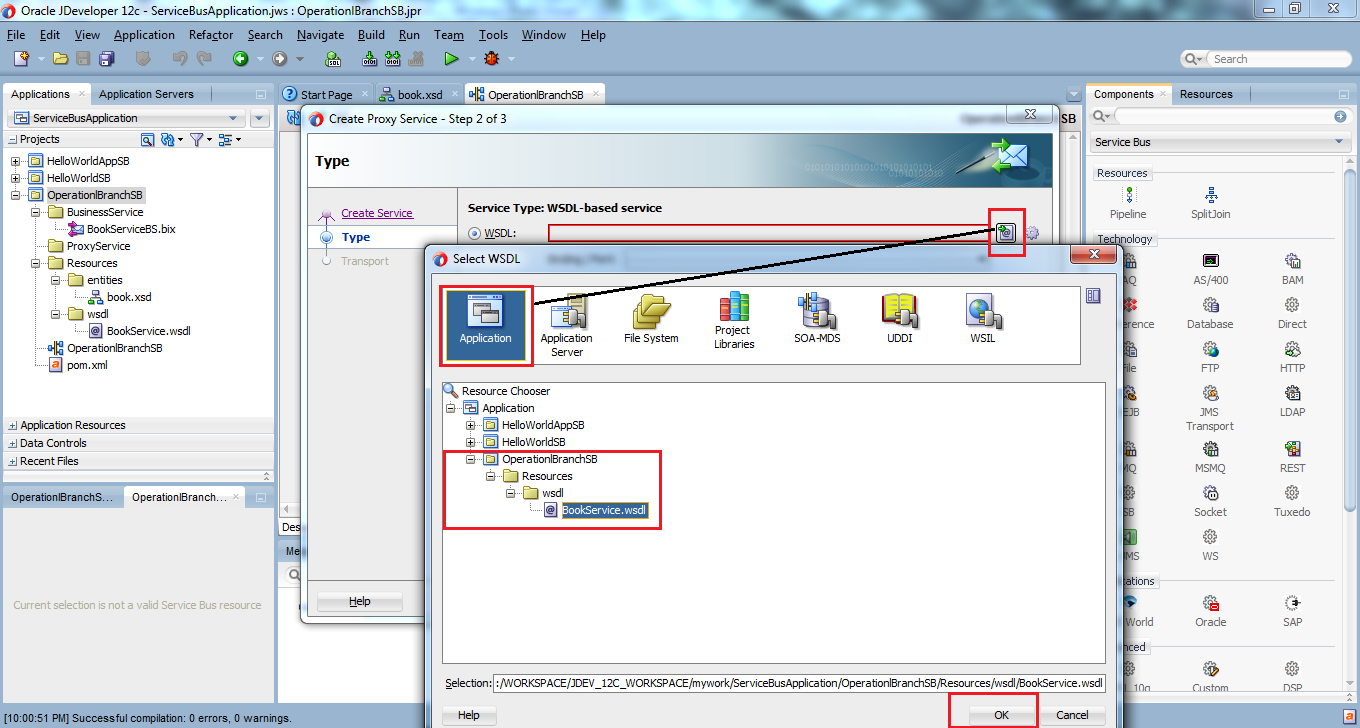Select the Application Server source icon
Screen dimensions: 1360x728
tap(566, 325)
